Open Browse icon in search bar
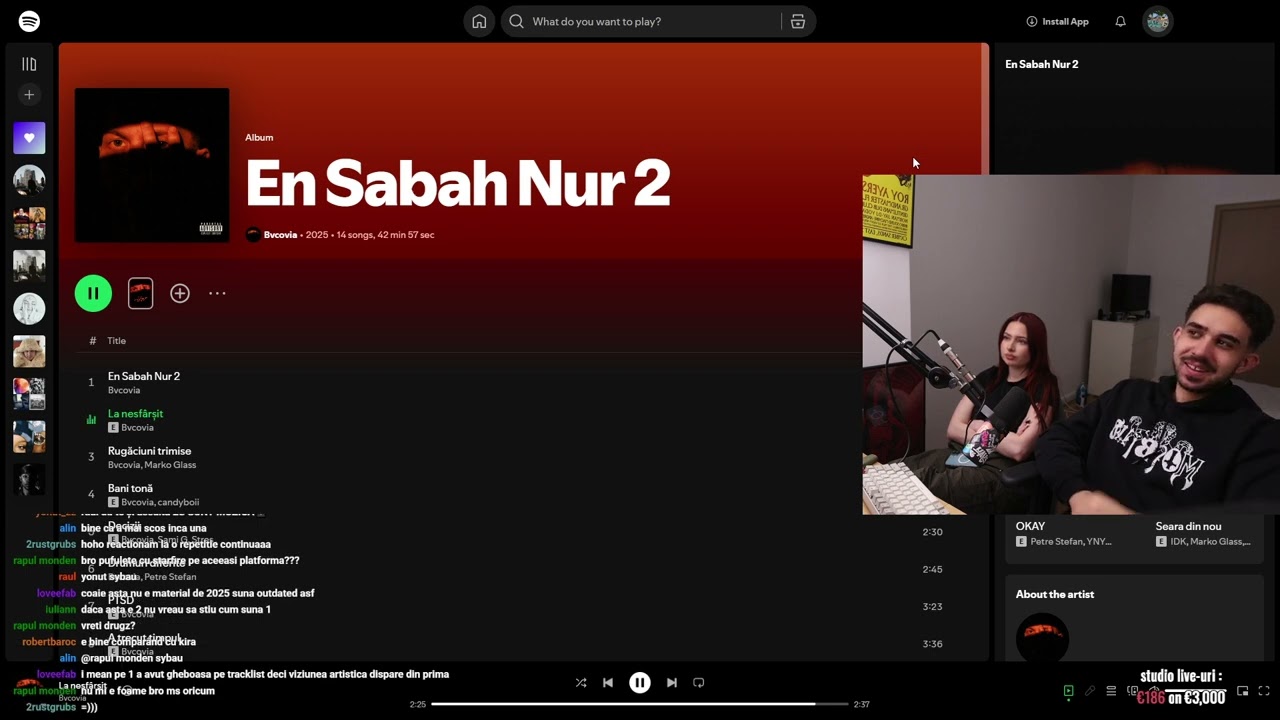 click(797, 21)
